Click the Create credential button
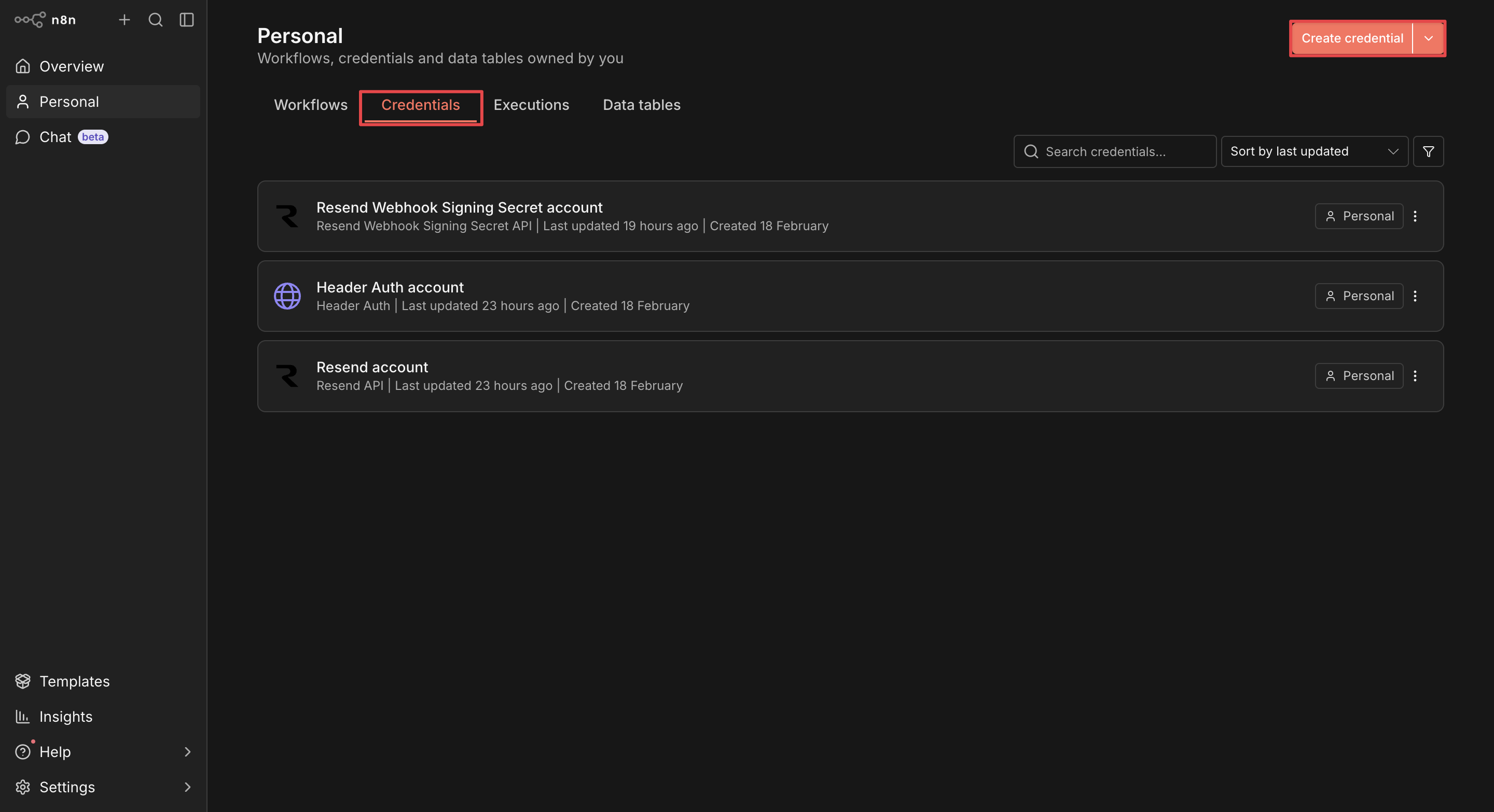Viewport: 1494px width, 812px height. tap(1352, 38)
